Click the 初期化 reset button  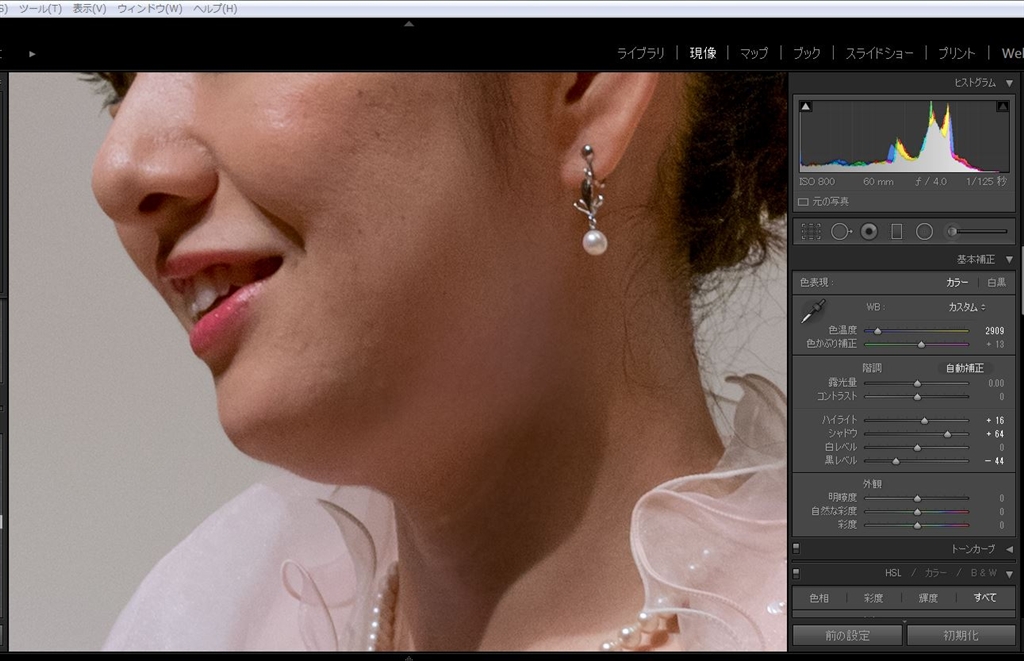click(x=960, y=635)
